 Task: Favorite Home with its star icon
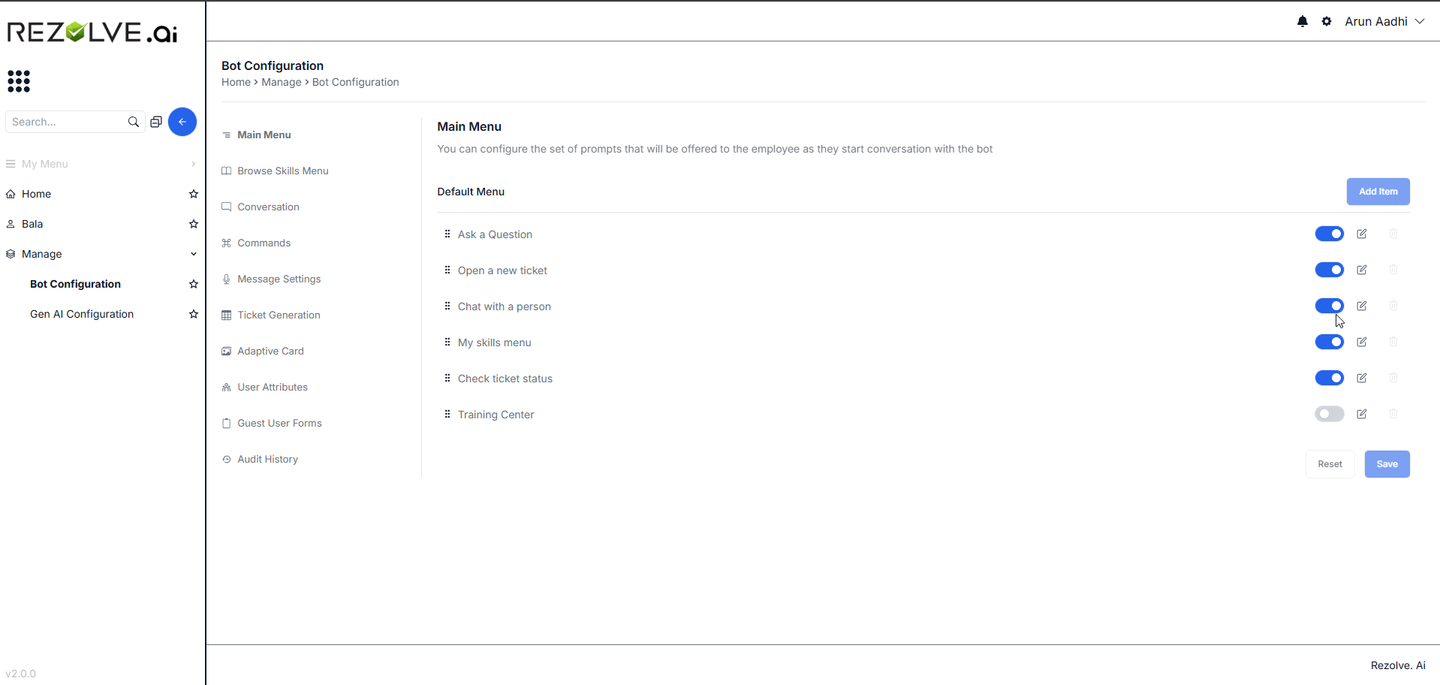pyautogui.click(x=194, y=194)
